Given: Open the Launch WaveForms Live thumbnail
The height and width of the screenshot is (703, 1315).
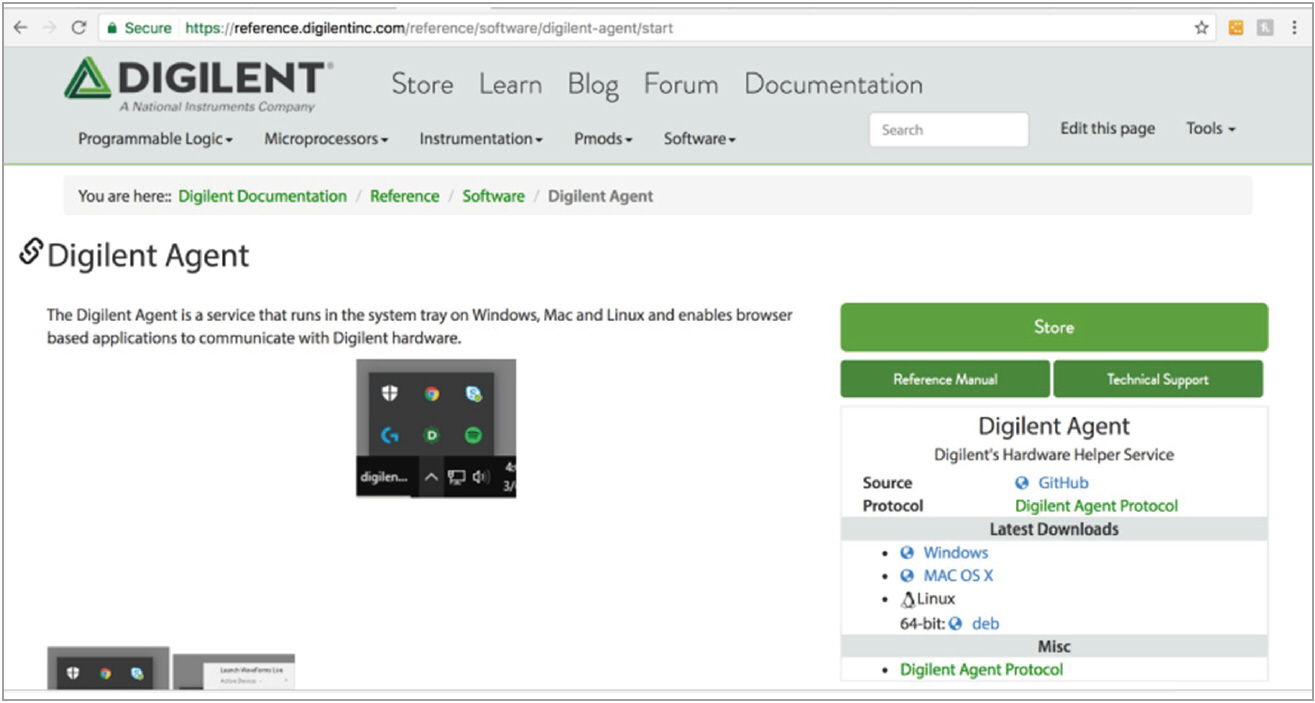Looking at the screenshot, I should pyautogui.click(x=234, y=672).
